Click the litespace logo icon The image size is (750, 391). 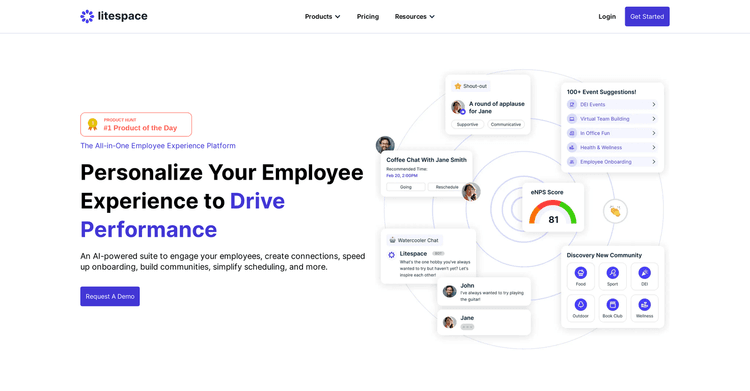coord(87,16)
